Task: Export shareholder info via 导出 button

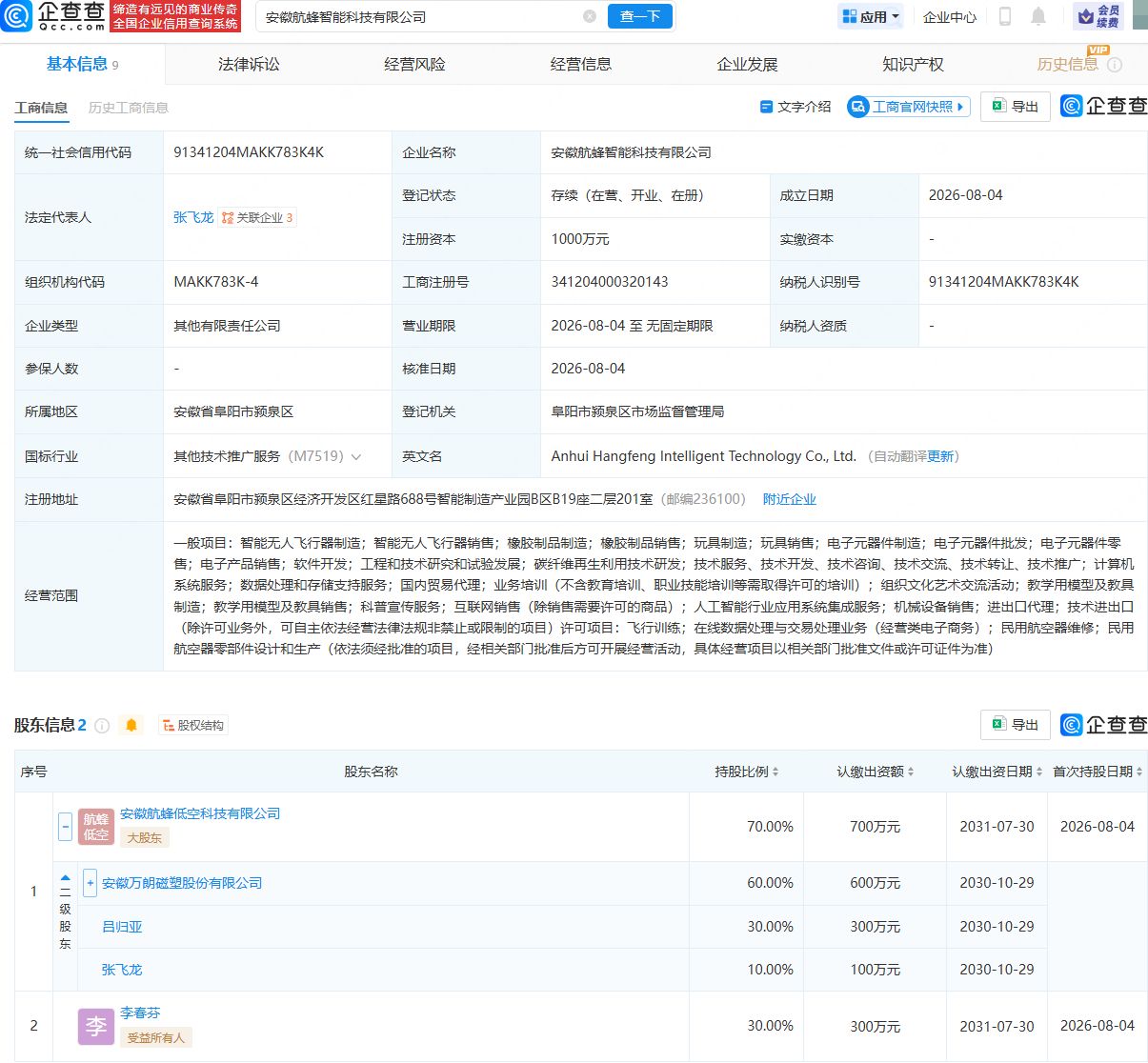Action: tap(1016, 725)
